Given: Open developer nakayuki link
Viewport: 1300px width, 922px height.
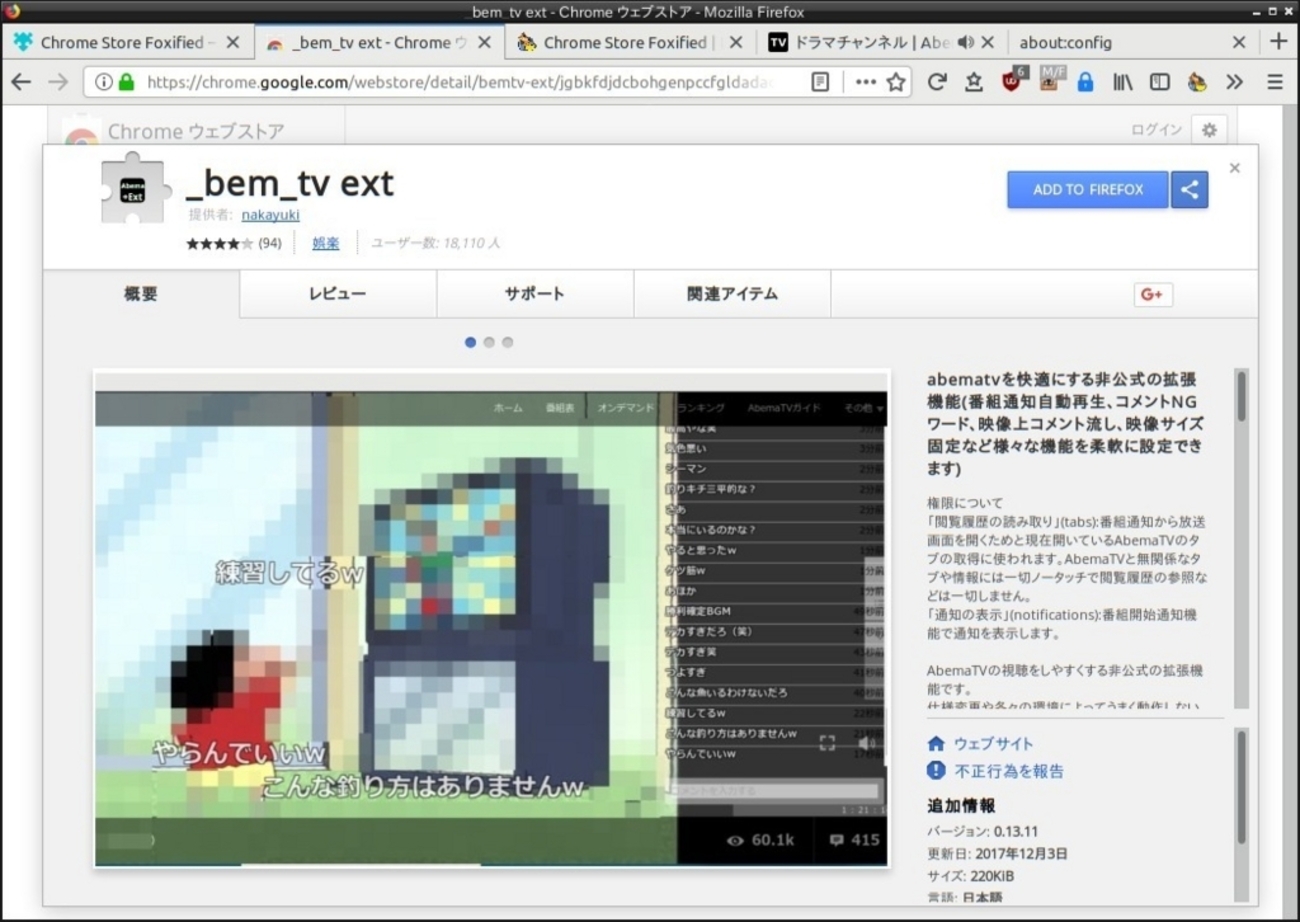Looking at the screenshot, I should point(270,215).
